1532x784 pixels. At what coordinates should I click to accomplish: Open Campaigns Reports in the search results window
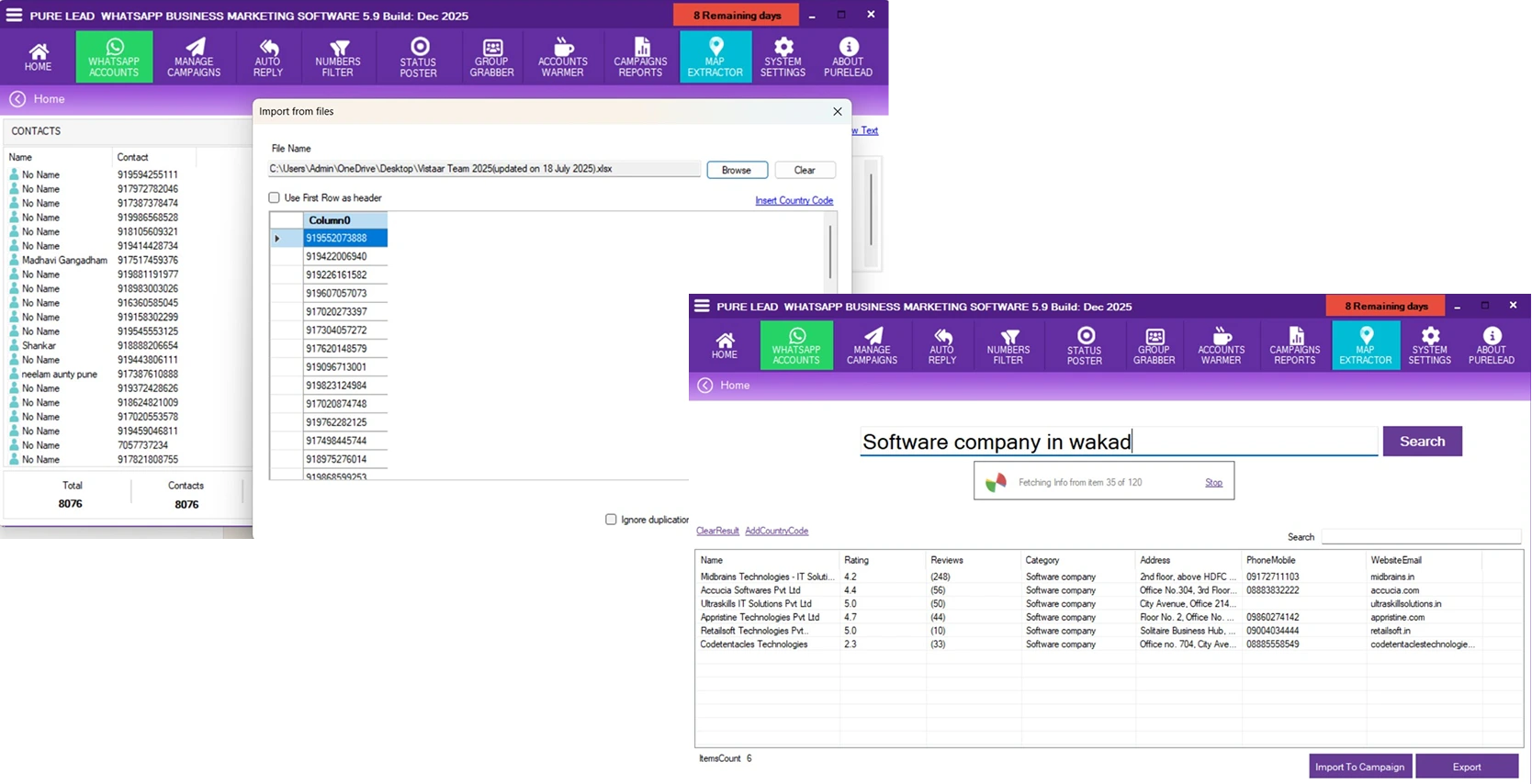click(x=1294, y=346)
